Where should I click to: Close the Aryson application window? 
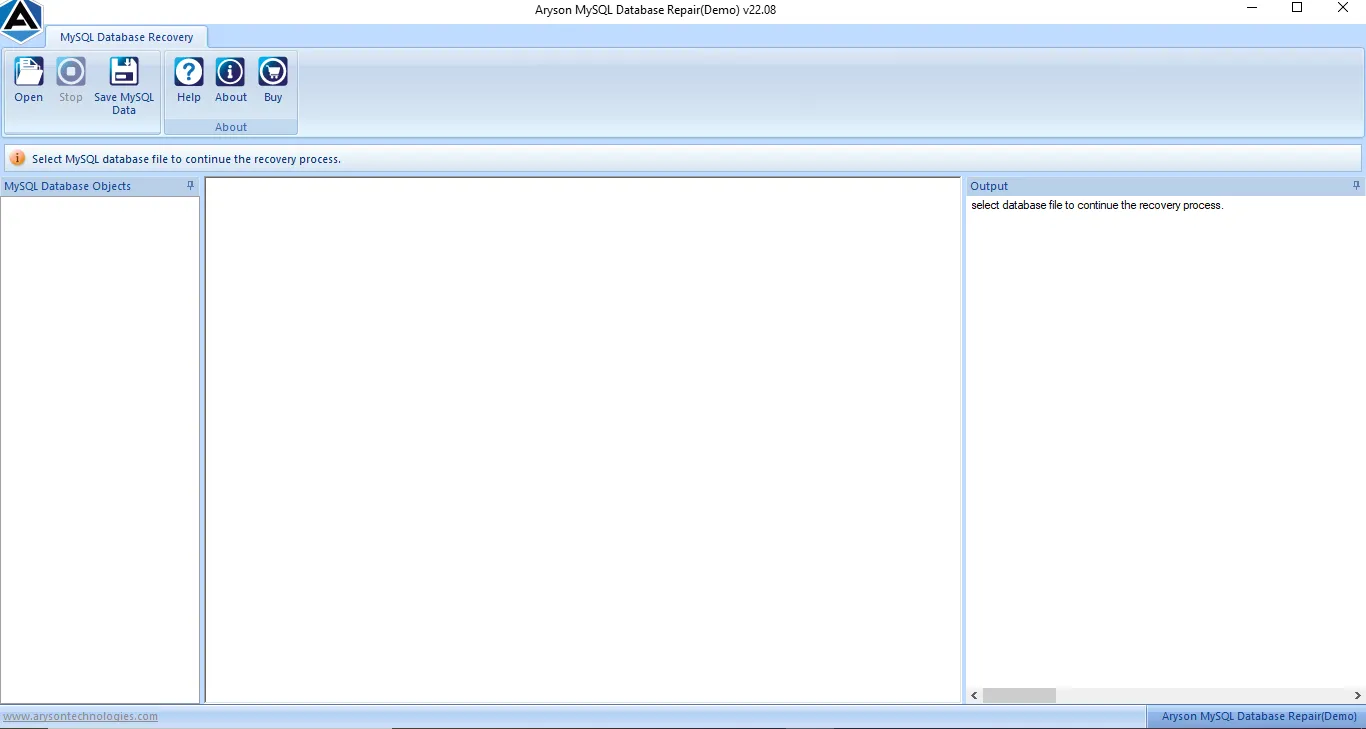pyautogui.click(x=1343, y=8)
